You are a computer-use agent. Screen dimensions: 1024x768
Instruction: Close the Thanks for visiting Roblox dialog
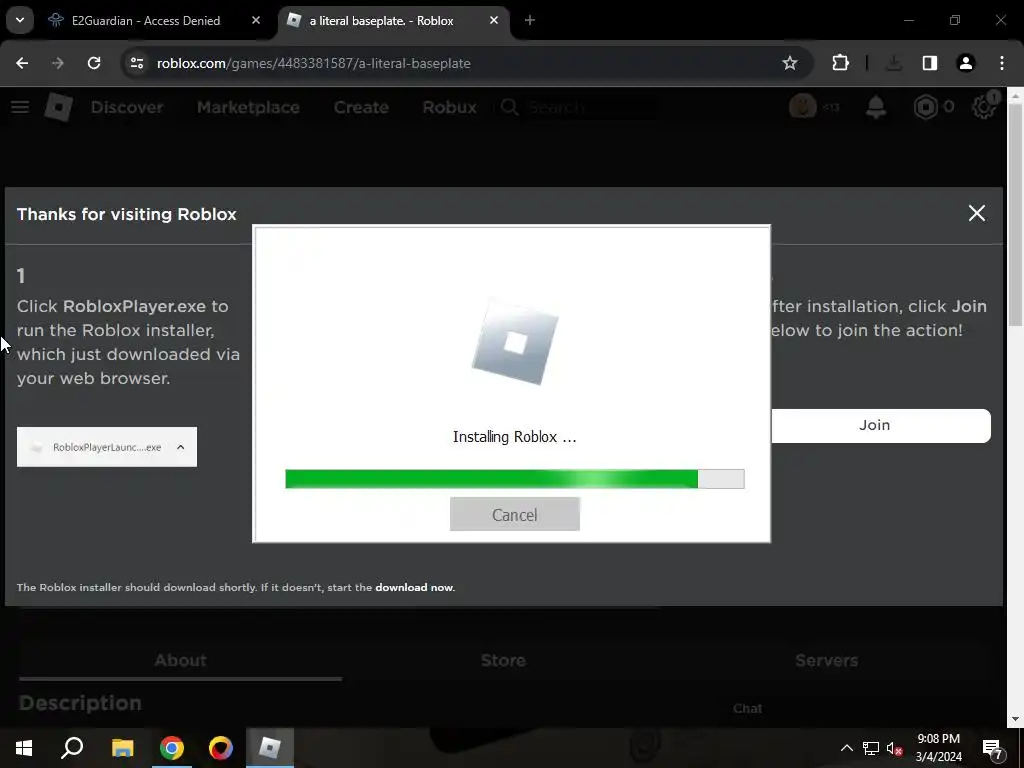tap(976, 213)
